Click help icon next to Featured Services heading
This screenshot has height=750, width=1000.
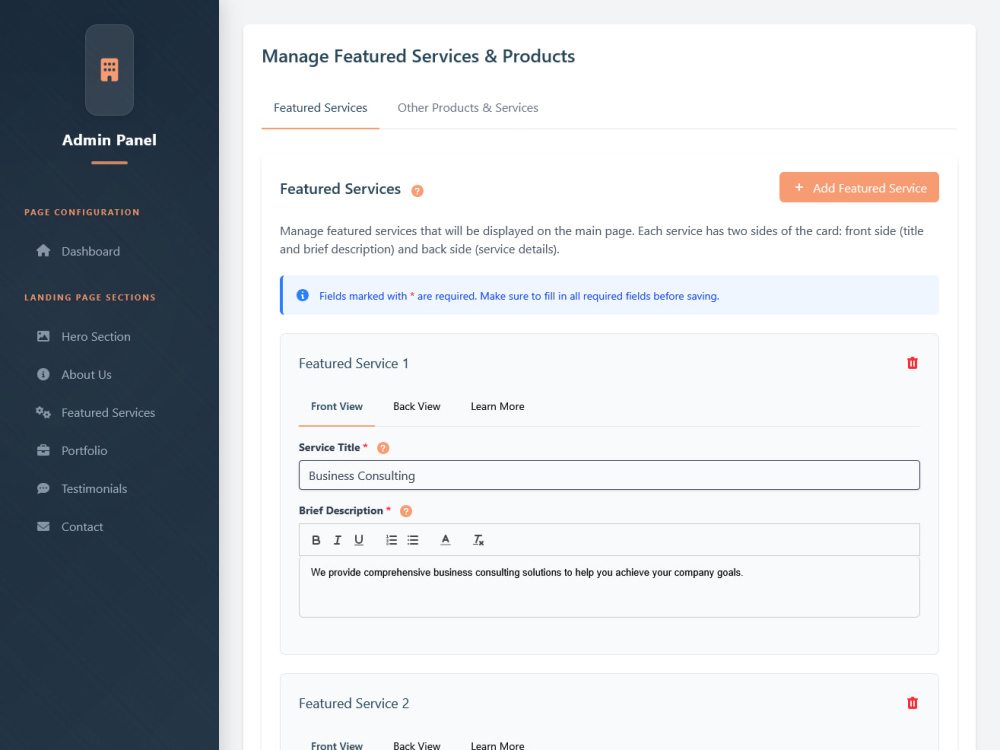(x=417, y=191)
